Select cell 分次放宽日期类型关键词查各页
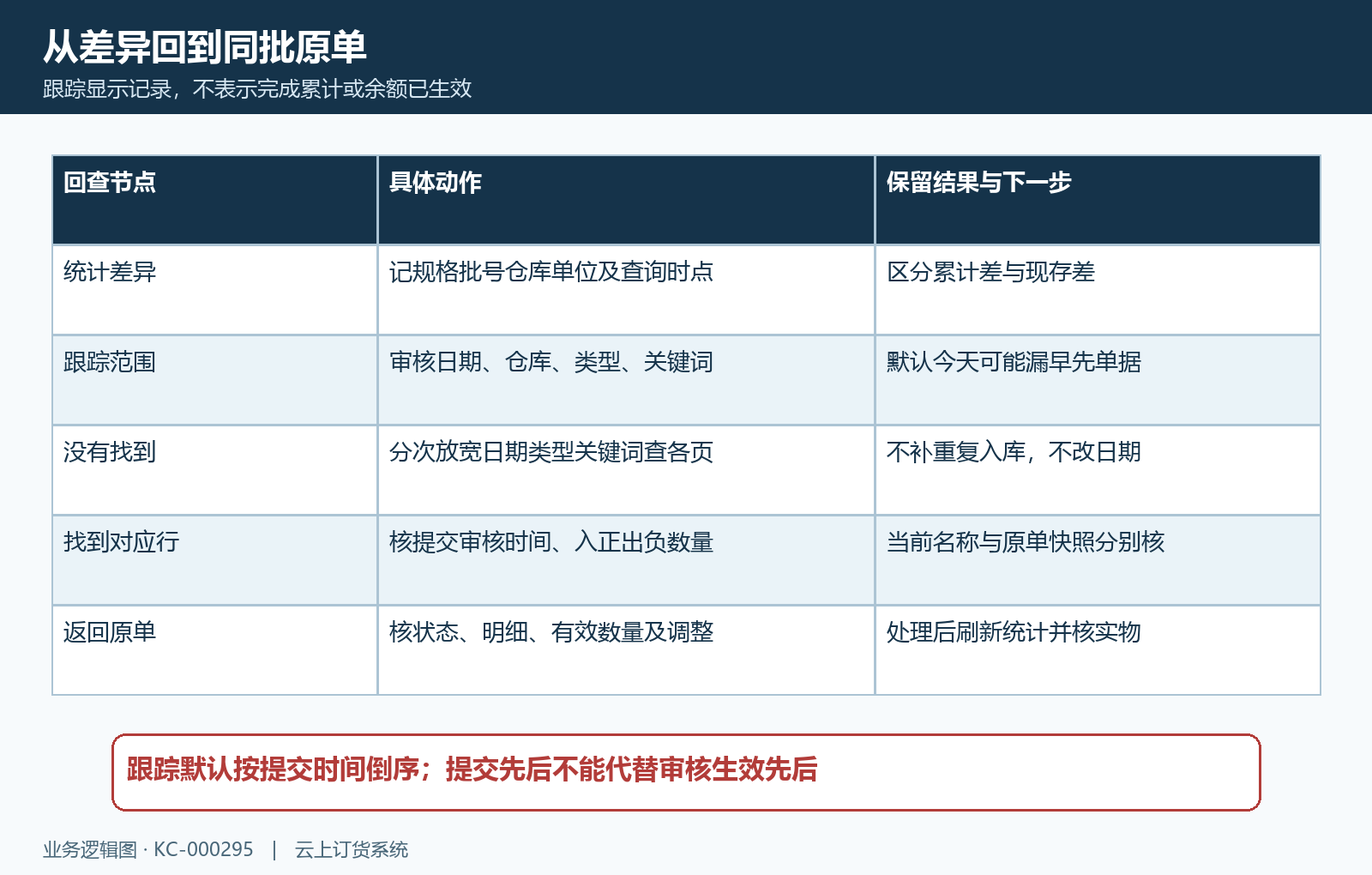The image size is (1372, 875). (626, 470)
